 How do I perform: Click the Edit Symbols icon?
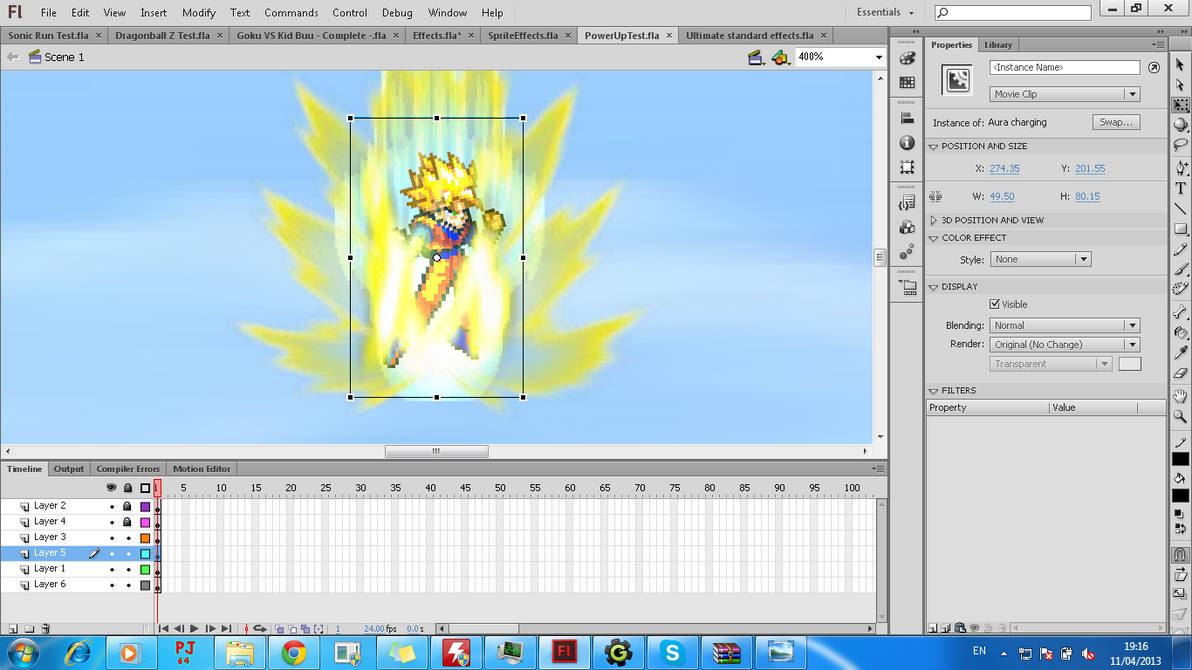(780, 57)
